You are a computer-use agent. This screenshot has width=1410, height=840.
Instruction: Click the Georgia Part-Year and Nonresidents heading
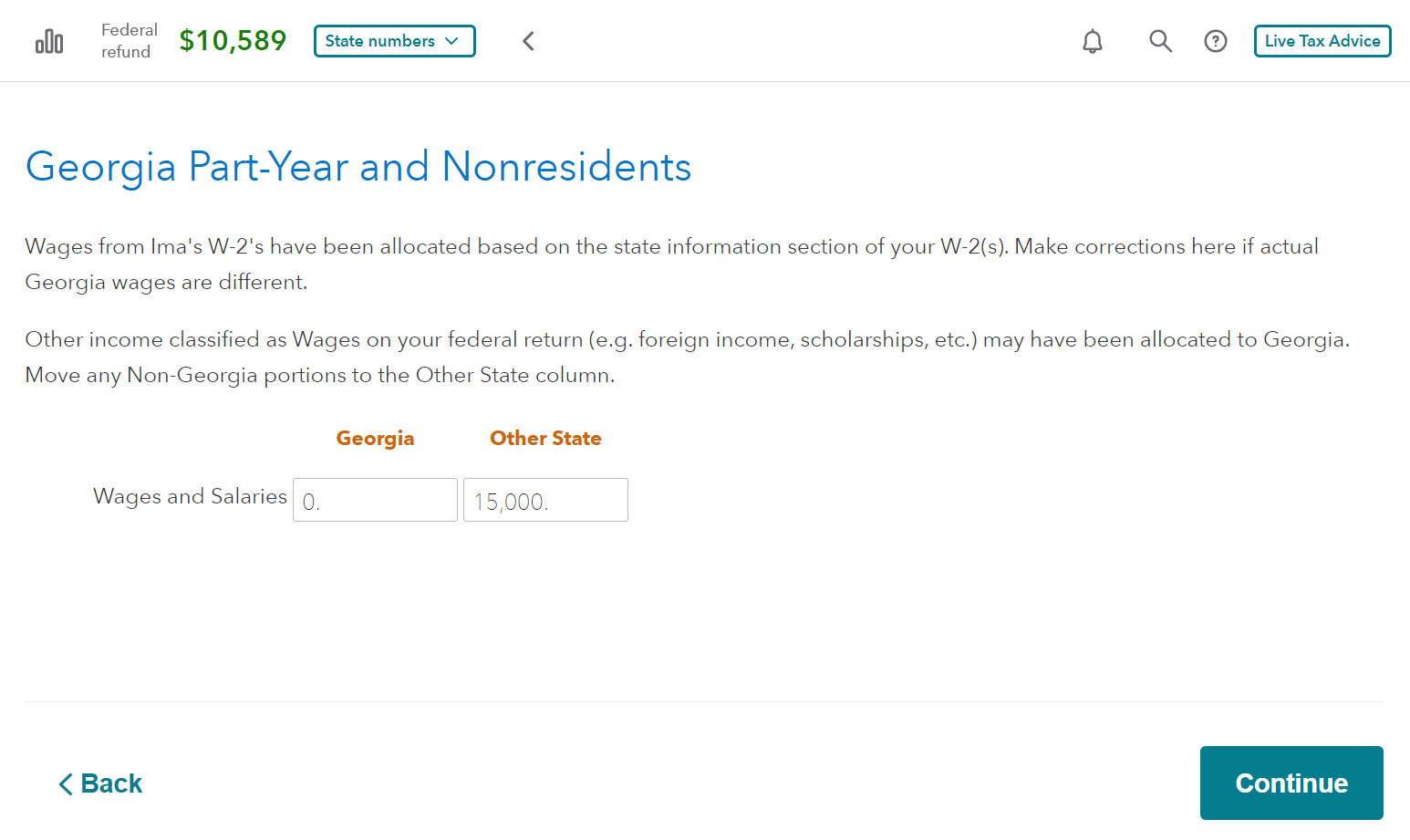(x=358, y=167)
